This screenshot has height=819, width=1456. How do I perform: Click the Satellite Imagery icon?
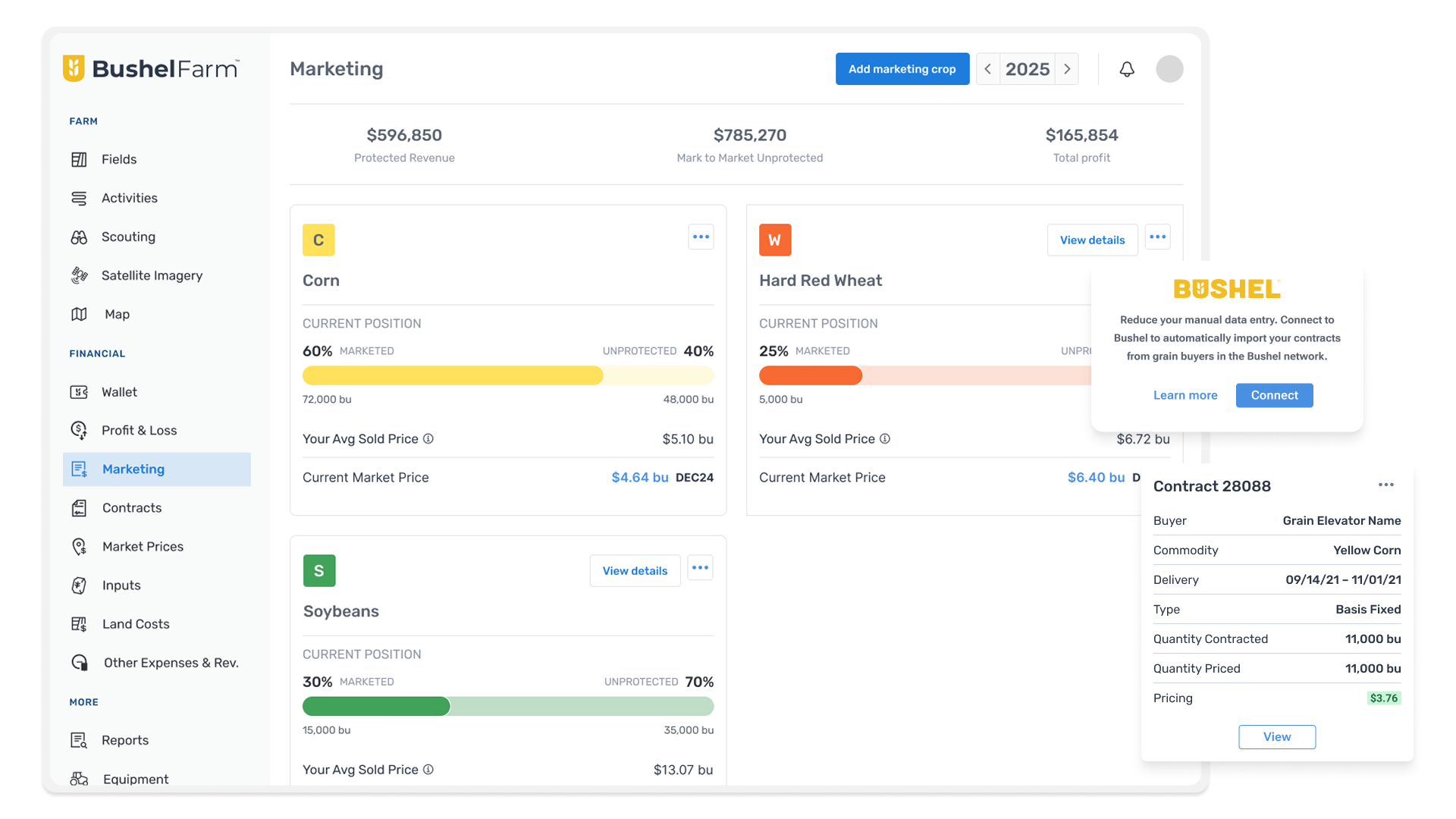(79, 275)
